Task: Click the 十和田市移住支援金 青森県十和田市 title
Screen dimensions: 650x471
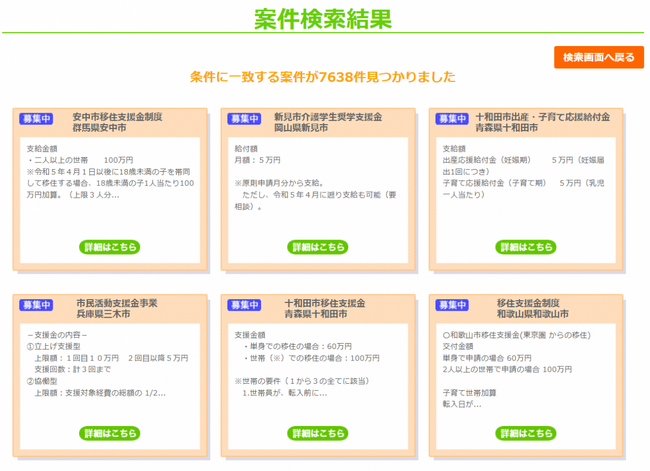Action: (325, 308)
